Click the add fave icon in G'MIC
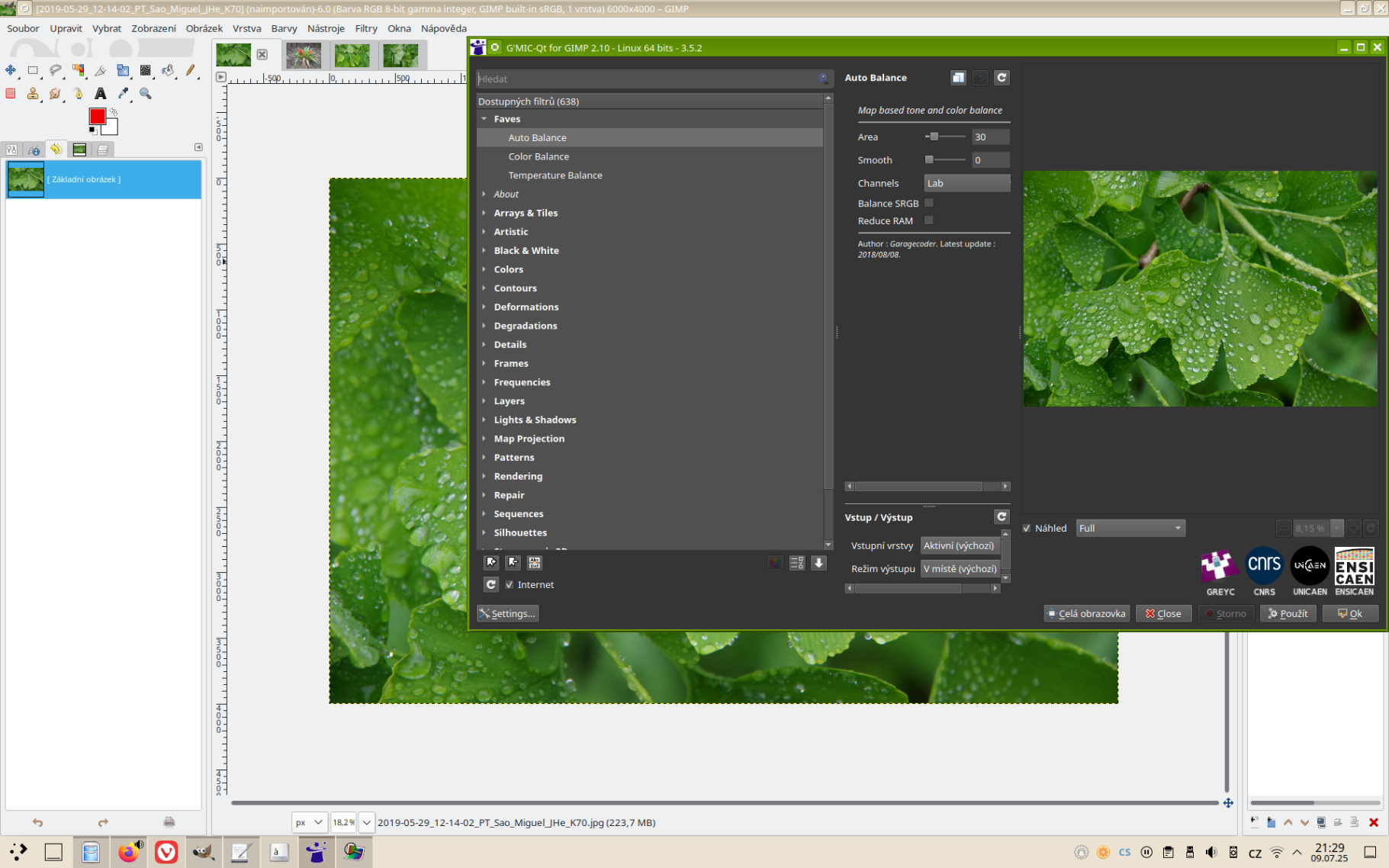Viewport: 1389px width, 868px height. [x=491, y=563]
